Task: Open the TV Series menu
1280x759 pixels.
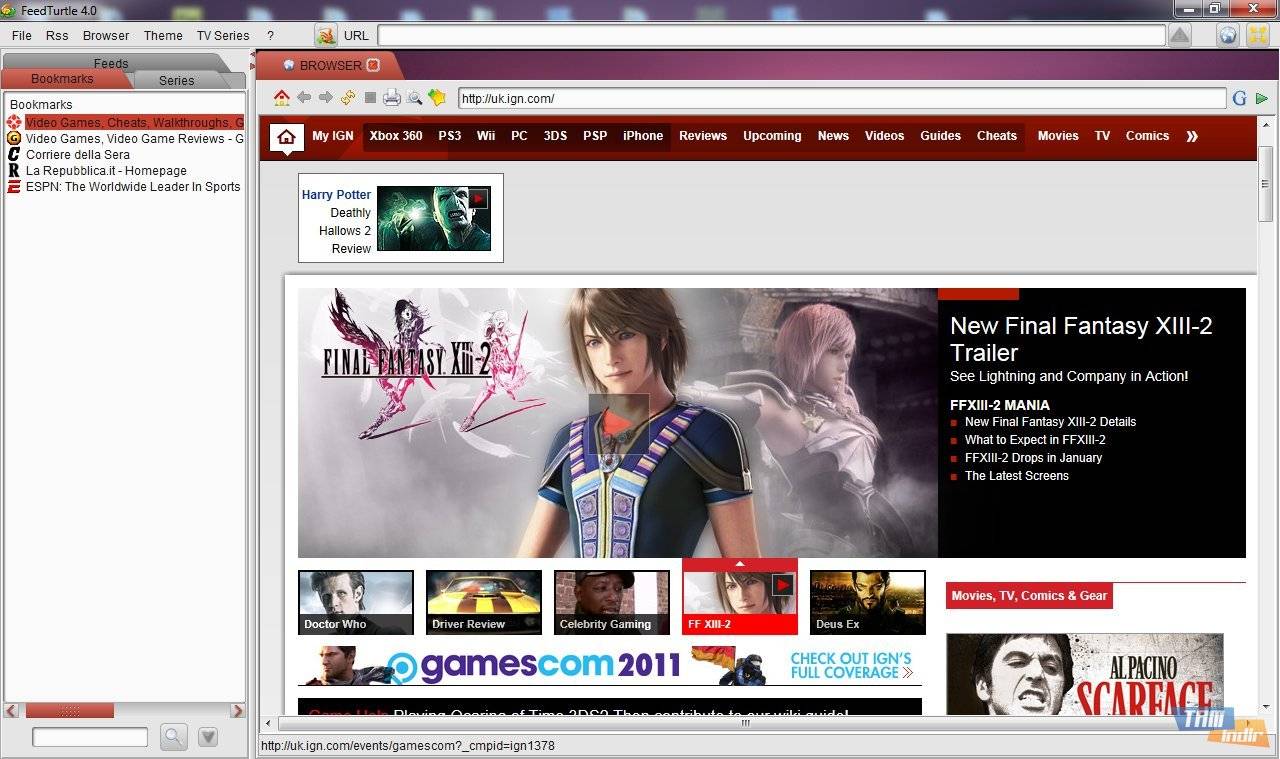Action: [223, 35]
